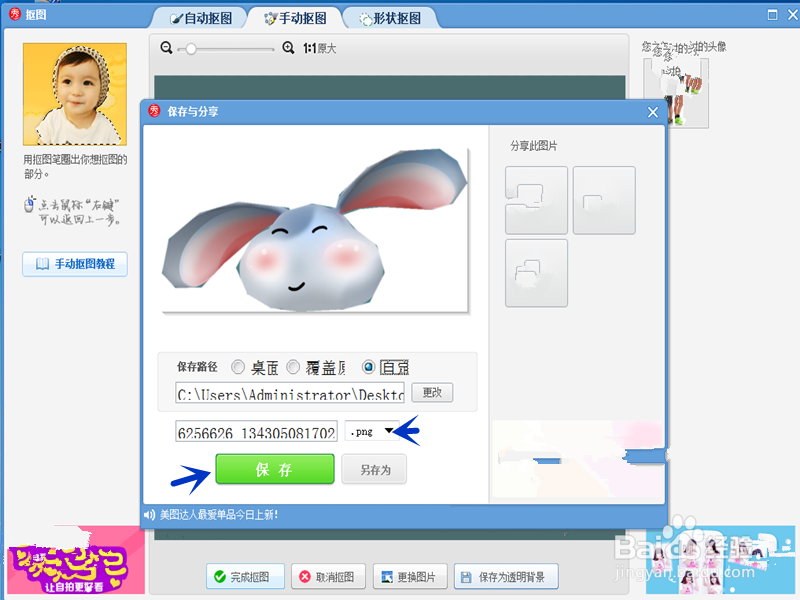Click the baby photo sample thumbnail
This screenshot has width=800, height=600.
tap(75, 94)
